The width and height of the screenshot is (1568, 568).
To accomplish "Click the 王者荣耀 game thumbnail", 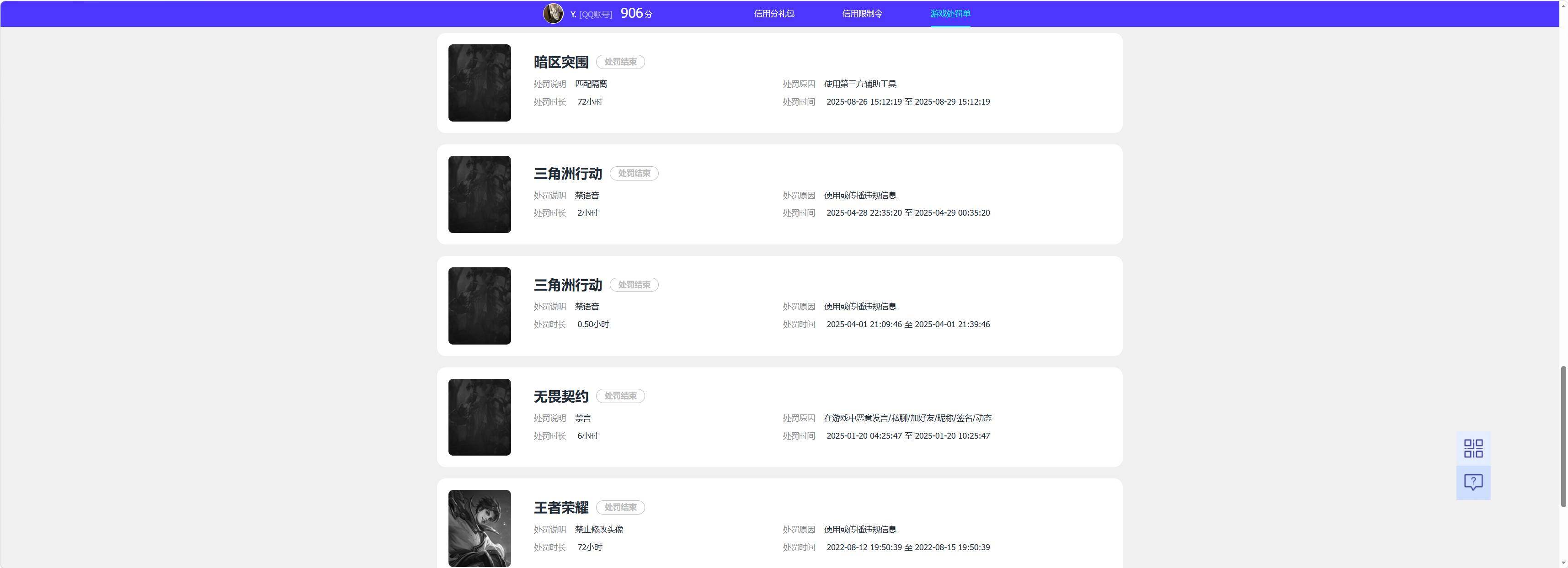I will [480, 528].
